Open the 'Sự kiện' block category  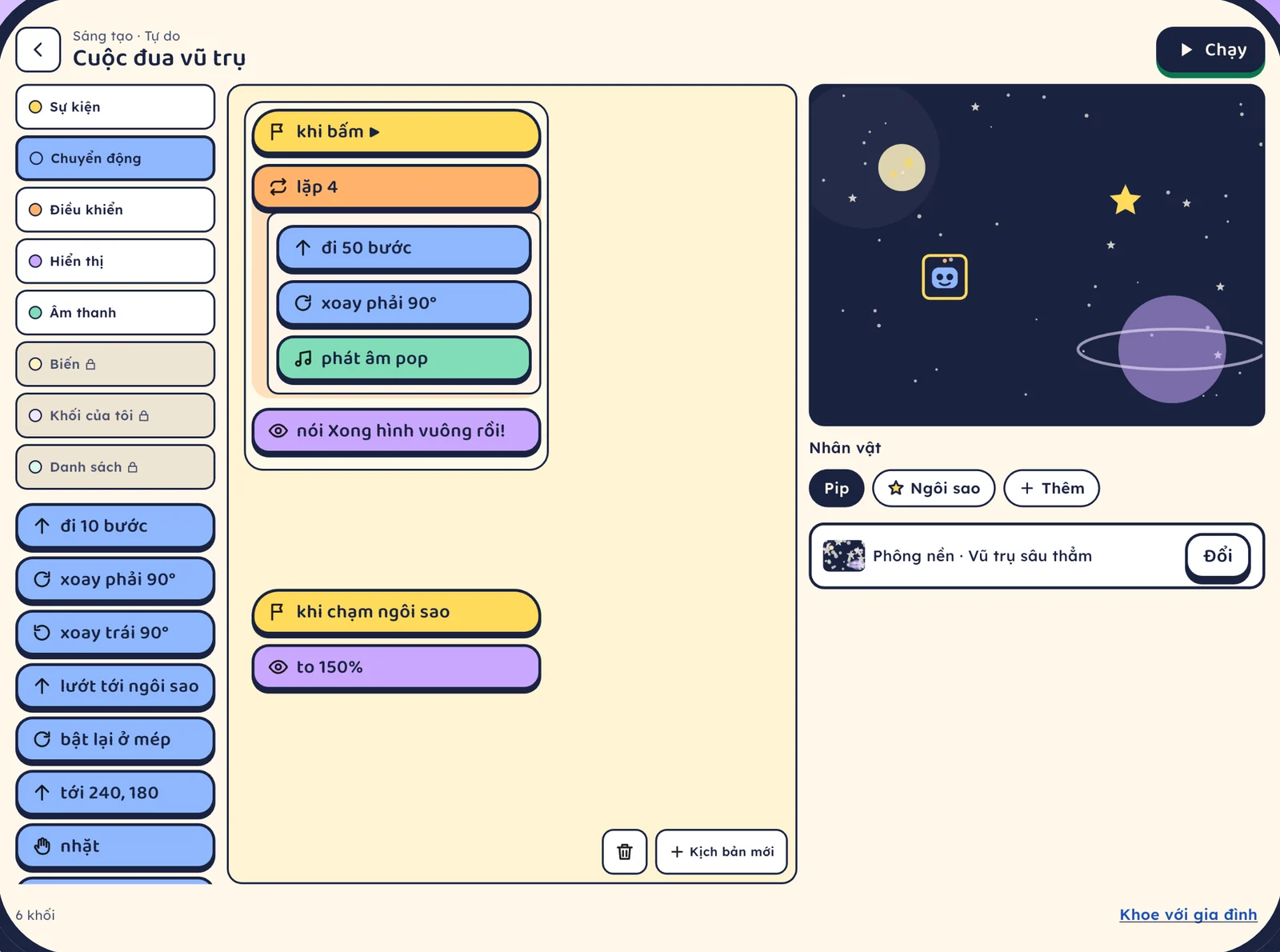click(115, 106)
